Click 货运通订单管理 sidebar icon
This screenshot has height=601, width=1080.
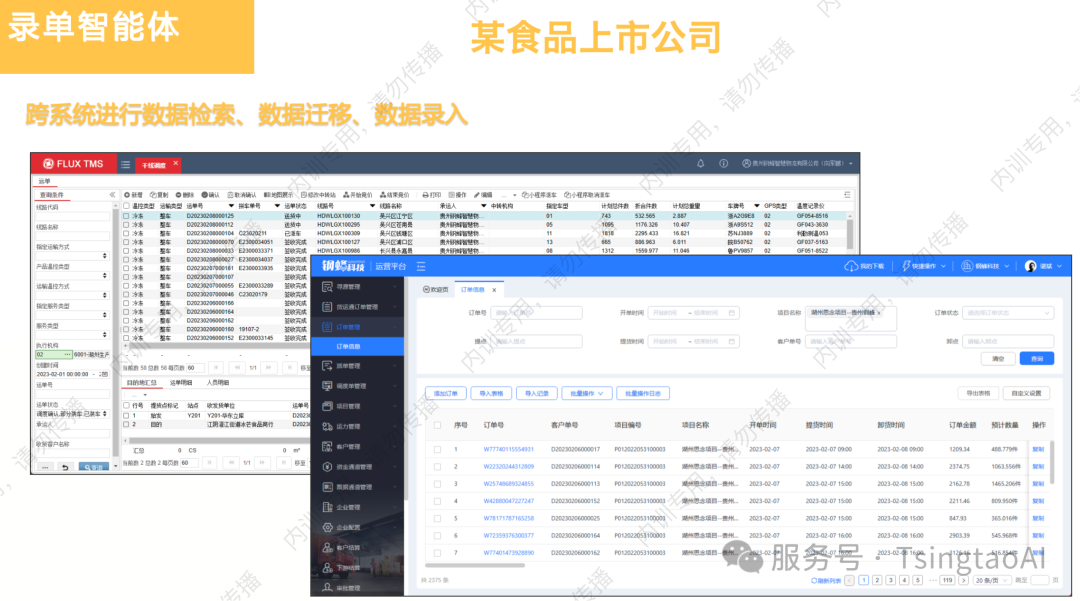(x=327, y=307)
